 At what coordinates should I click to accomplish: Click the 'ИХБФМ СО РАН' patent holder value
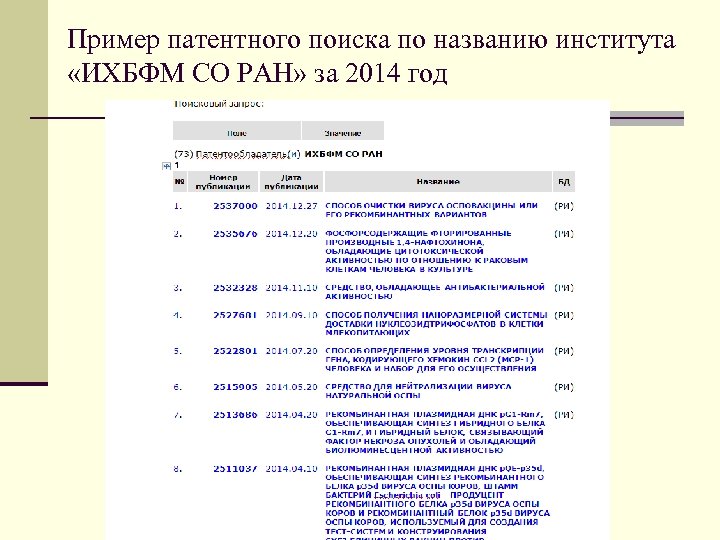[343, 154]
